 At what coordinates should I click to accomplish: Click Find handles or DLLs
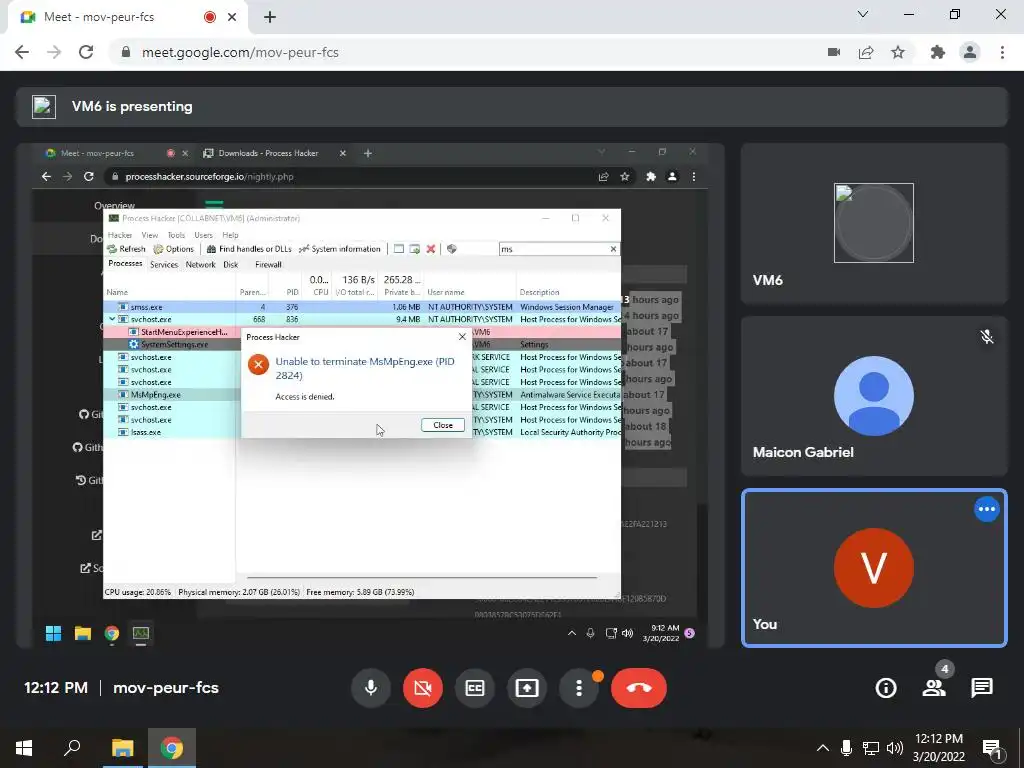[249, 249]
